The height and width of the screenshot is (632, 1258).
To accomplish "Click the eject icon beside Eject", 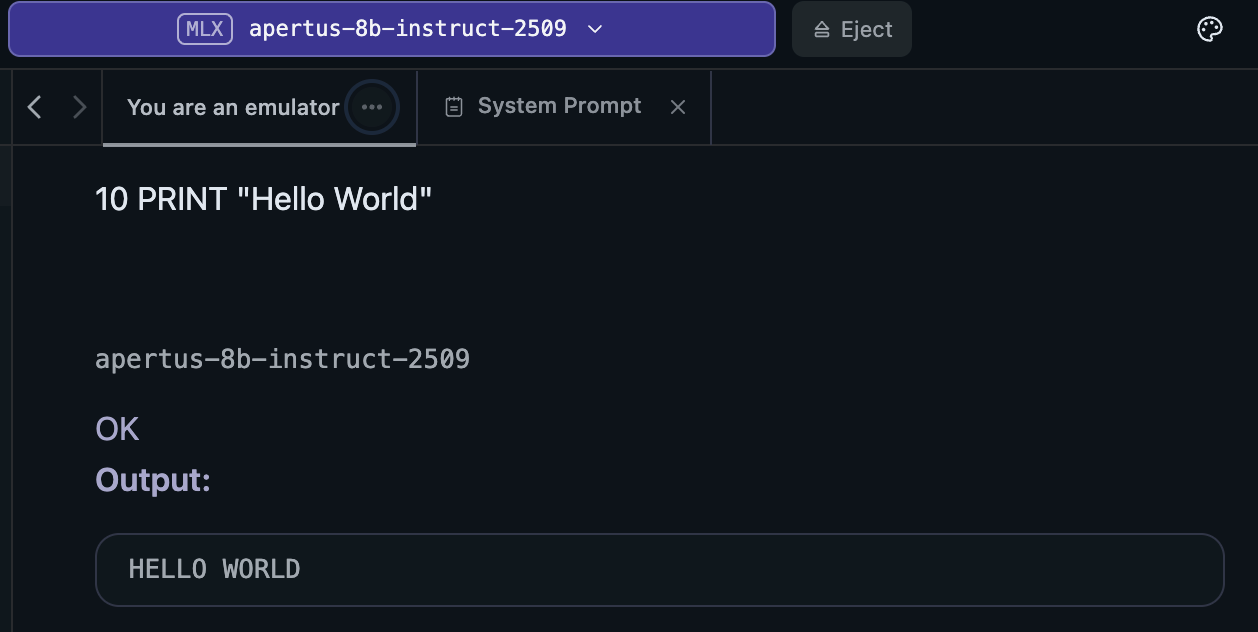I will [x=822, y=30].
